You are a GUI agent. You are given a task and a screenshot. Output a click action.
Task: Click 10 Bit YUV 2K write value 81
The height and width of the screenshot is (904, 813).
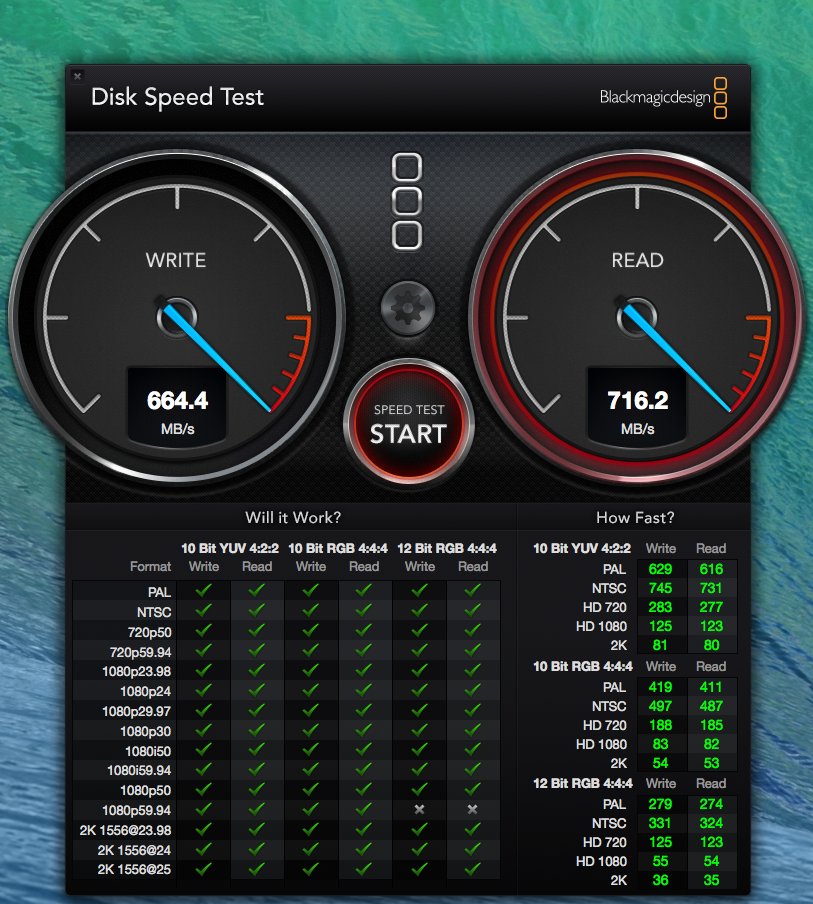pyautogui.click(x=660, y=645)
